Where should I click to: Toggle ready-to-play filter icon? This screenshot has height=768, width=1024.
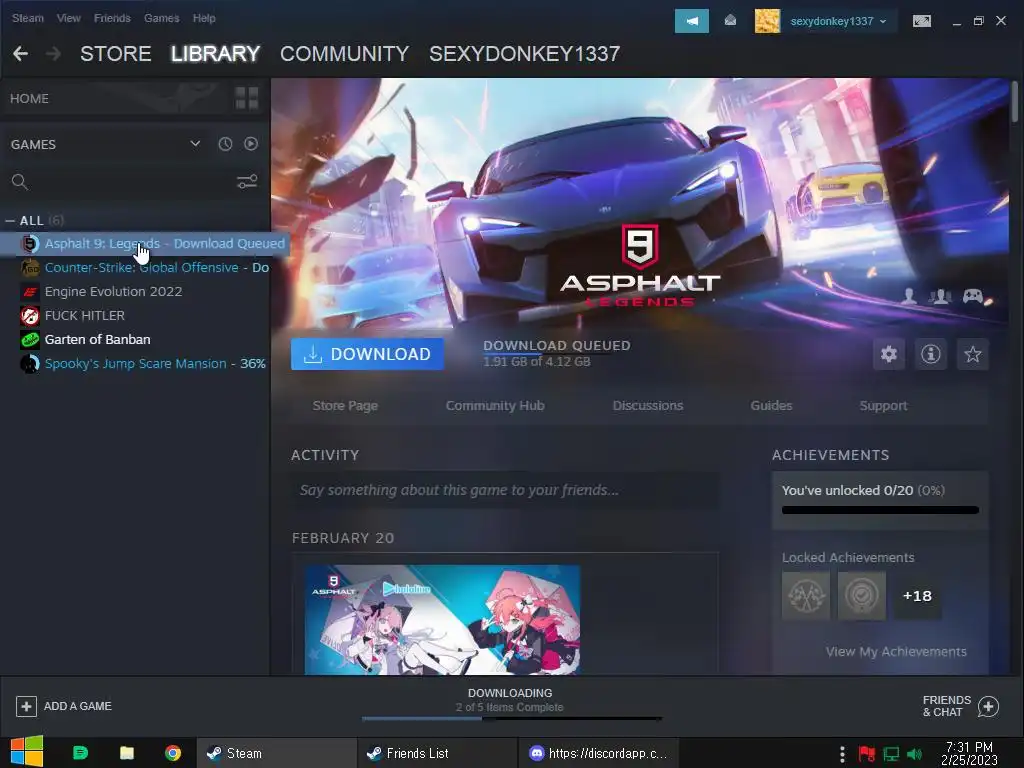point(251,144)
